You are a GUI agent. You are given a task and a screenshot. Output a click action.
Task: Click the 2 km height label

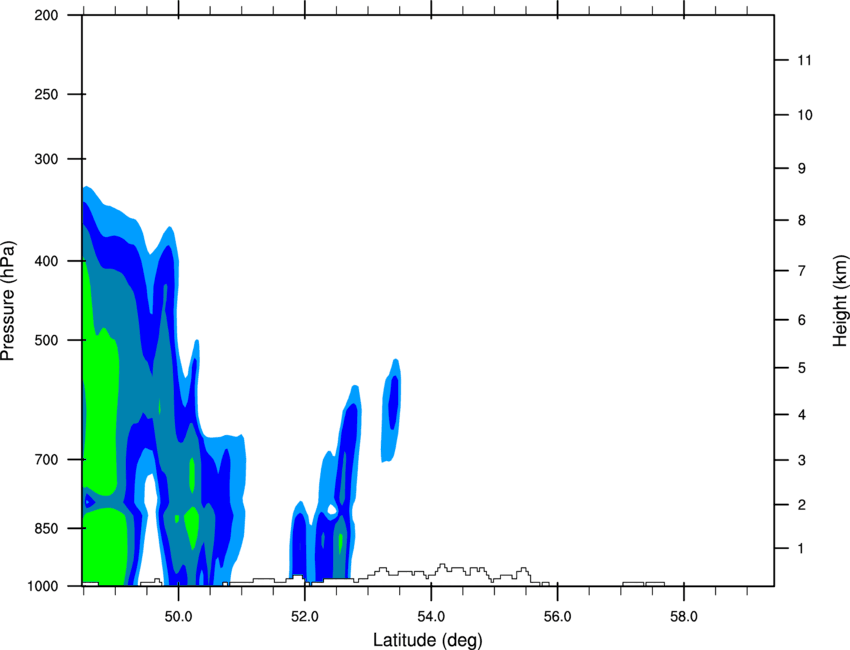[802, 505]
